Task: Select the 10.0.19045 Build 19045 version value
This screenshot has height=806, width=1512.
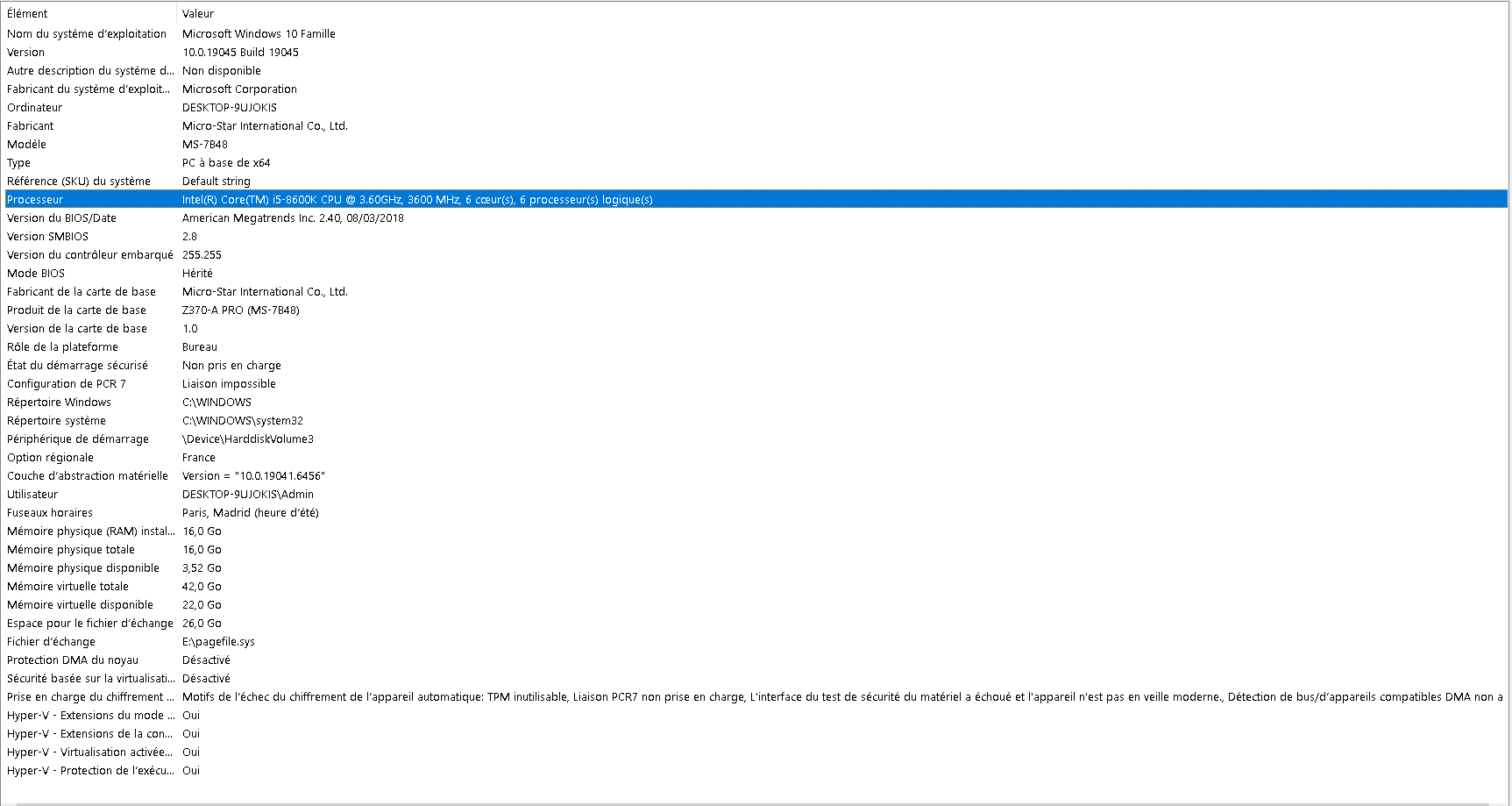Action: [240, 52]
